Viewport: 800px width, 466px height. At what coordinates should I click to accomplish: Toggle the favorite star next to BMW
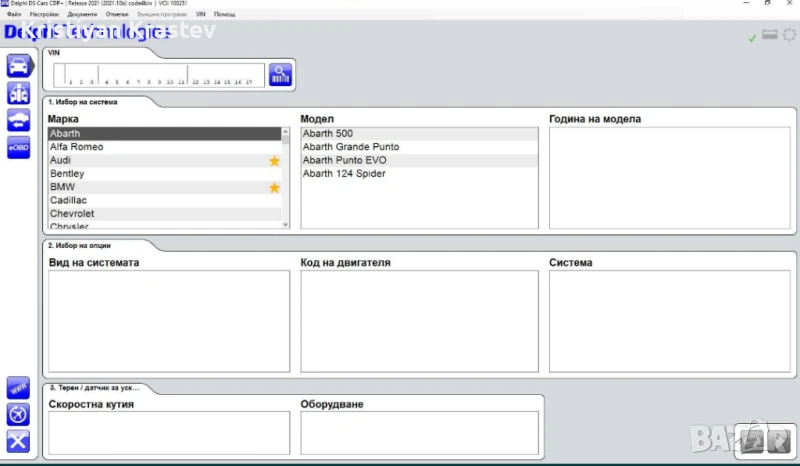tap(274, 188)
